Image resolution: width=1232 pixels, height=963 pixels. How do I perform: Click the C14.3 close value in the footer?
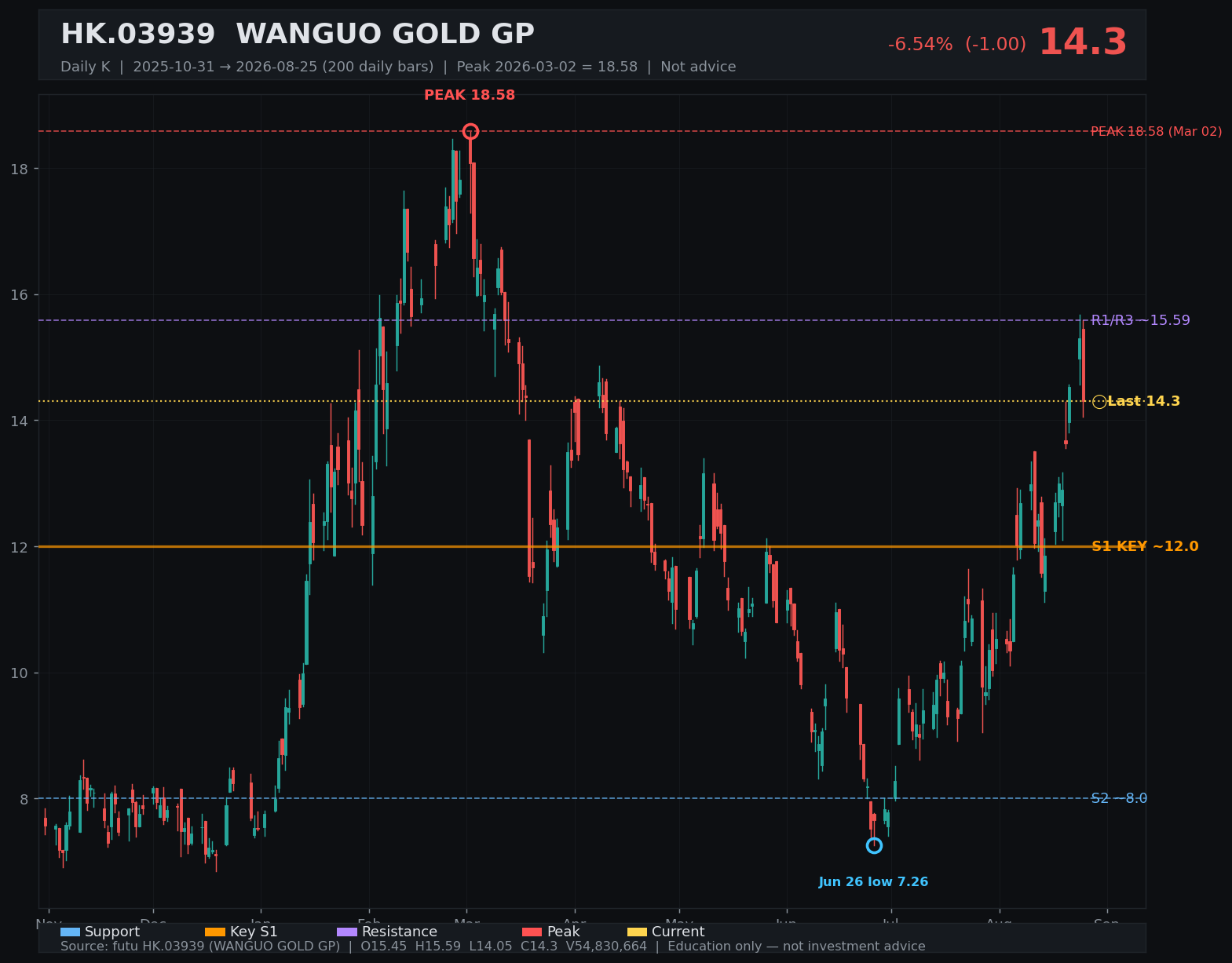[x=539, y=947]
